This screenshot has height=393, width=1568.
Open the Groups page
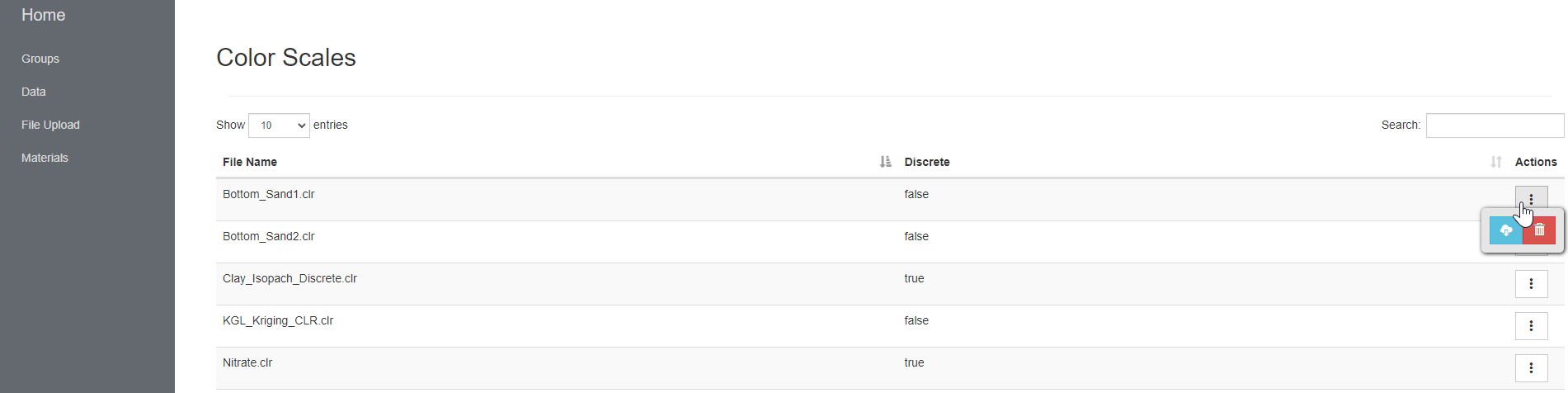[40, 59]
